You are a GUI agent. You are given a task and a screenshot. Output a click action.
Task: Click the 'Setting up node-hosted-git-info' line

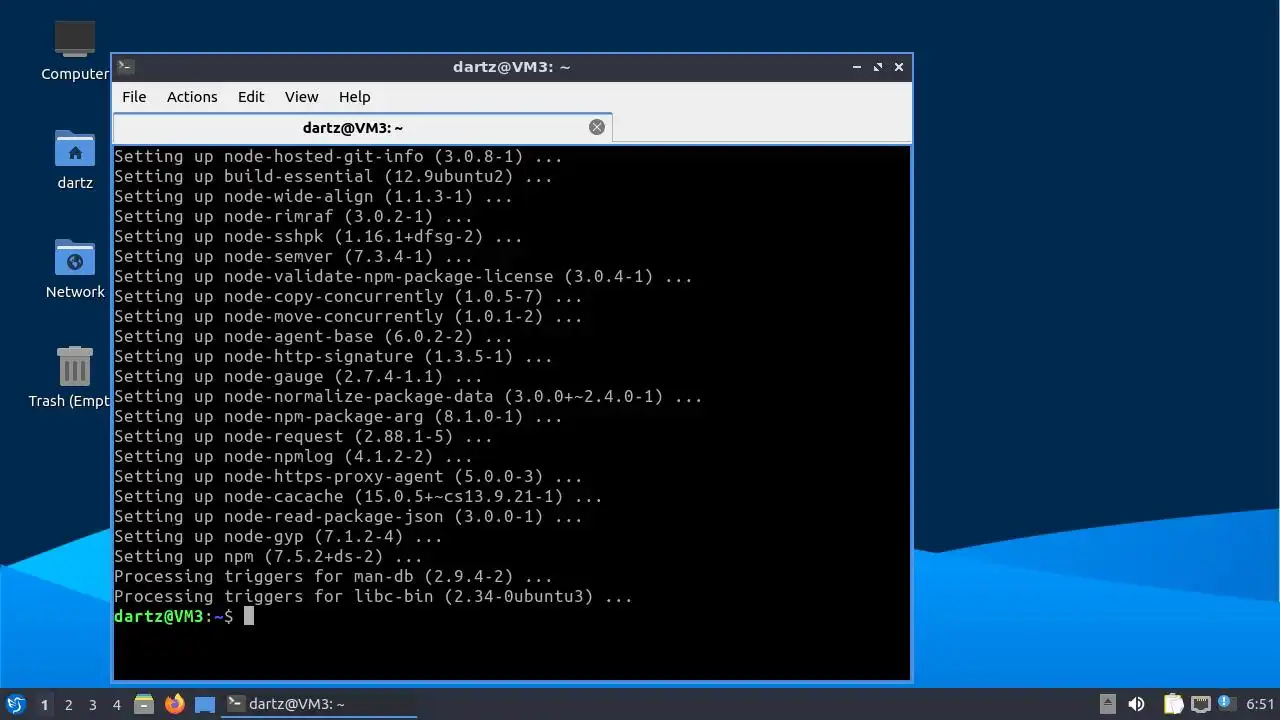338,156
